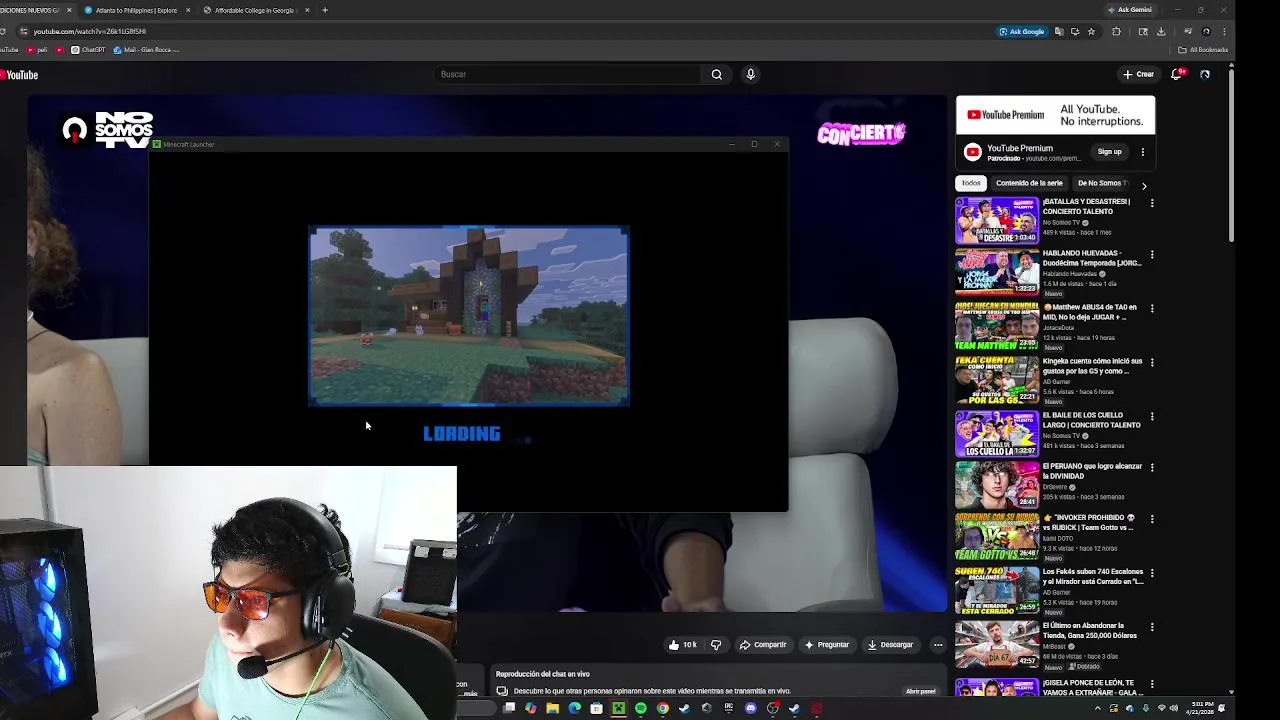Go to YouTube home via the logo
Viewport: 1280px width, 720px height.
coord(20,75)
